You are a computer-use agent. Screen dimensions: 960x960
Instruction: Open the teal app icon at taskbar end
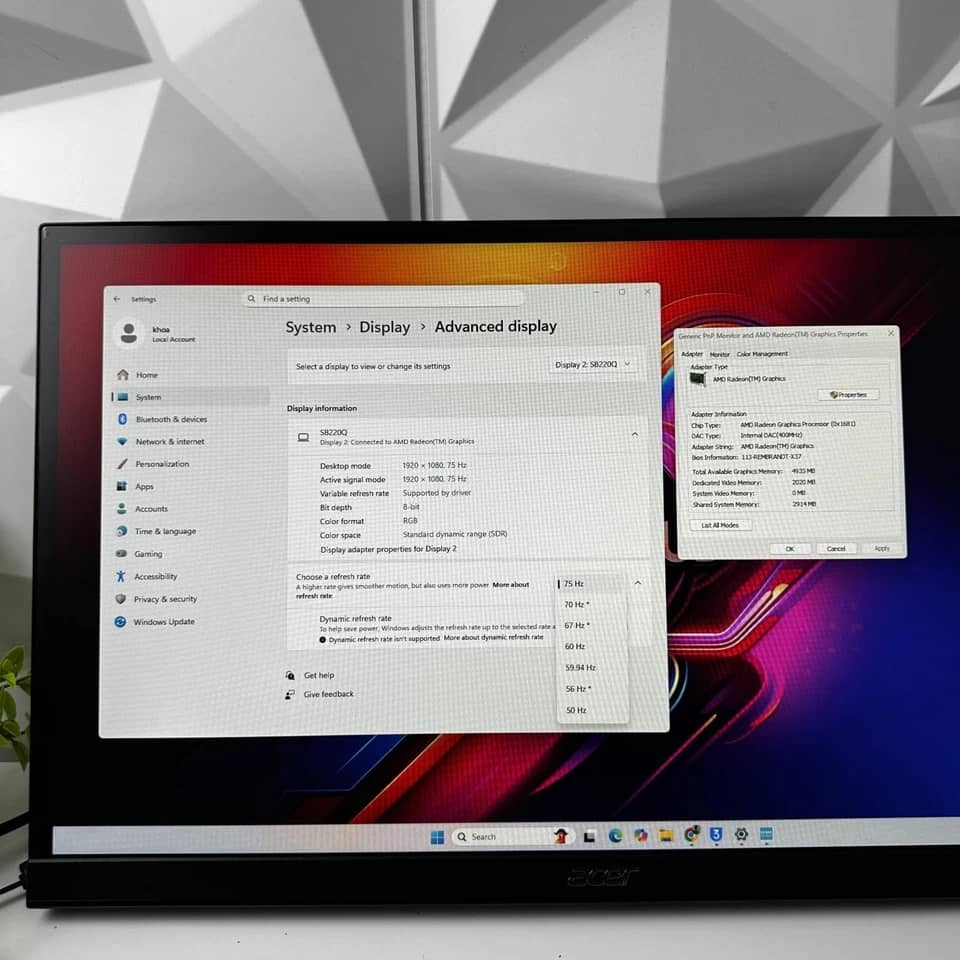(766, 834)
